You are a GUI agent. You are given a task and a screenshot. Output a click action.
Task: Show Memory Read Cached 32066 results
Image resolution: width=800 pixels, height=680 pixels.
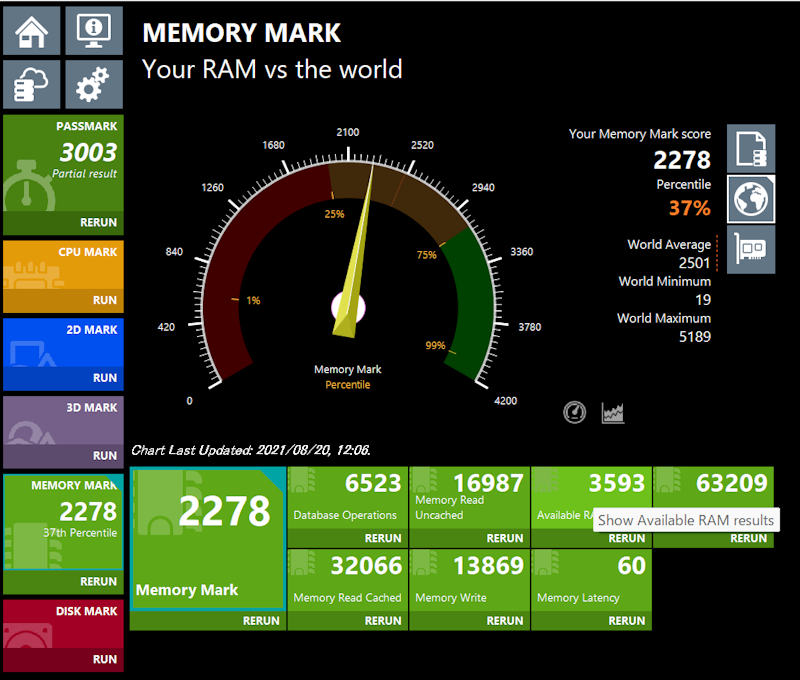347,581
